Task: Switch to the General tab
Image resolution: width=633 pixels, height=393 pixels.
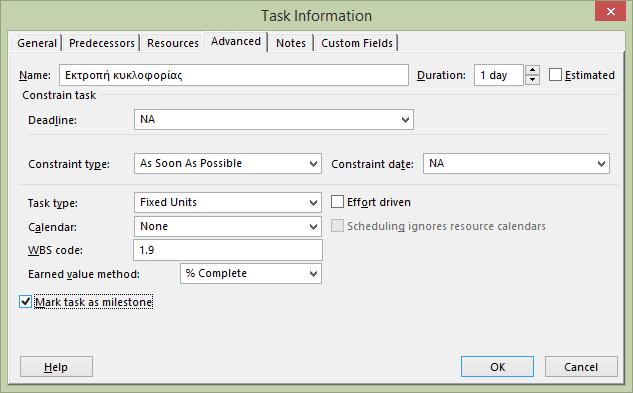Action: 37,43
